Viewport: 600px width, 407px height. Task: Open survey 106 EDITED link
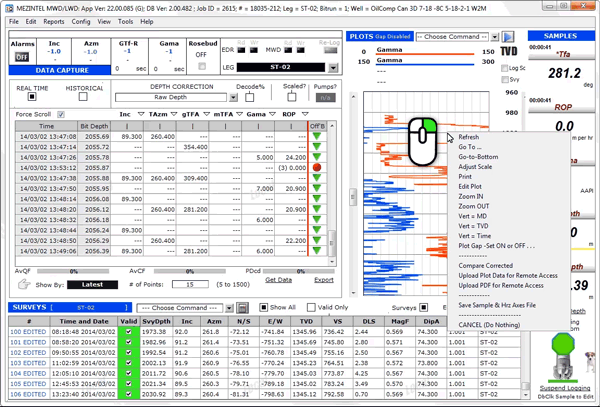(x=28, y=394)
